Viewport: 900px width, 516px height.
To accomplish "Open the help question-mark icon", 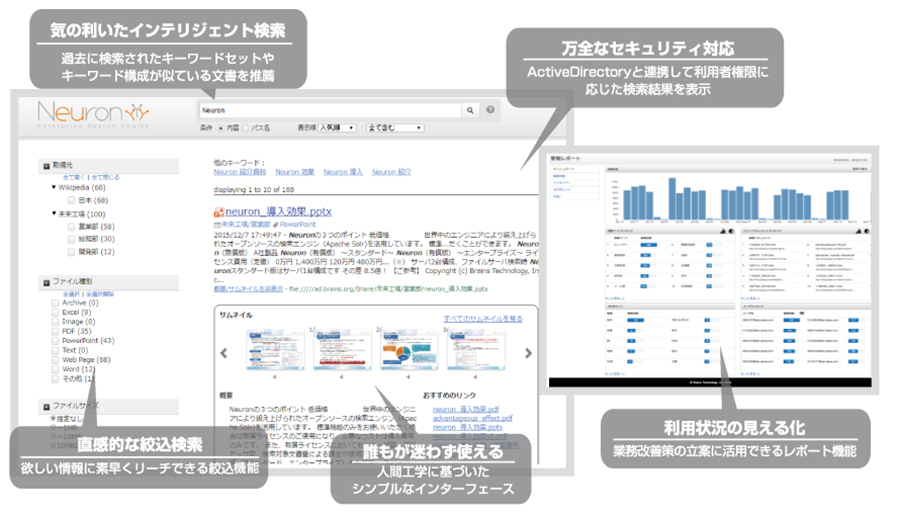I will click(490, 110).
